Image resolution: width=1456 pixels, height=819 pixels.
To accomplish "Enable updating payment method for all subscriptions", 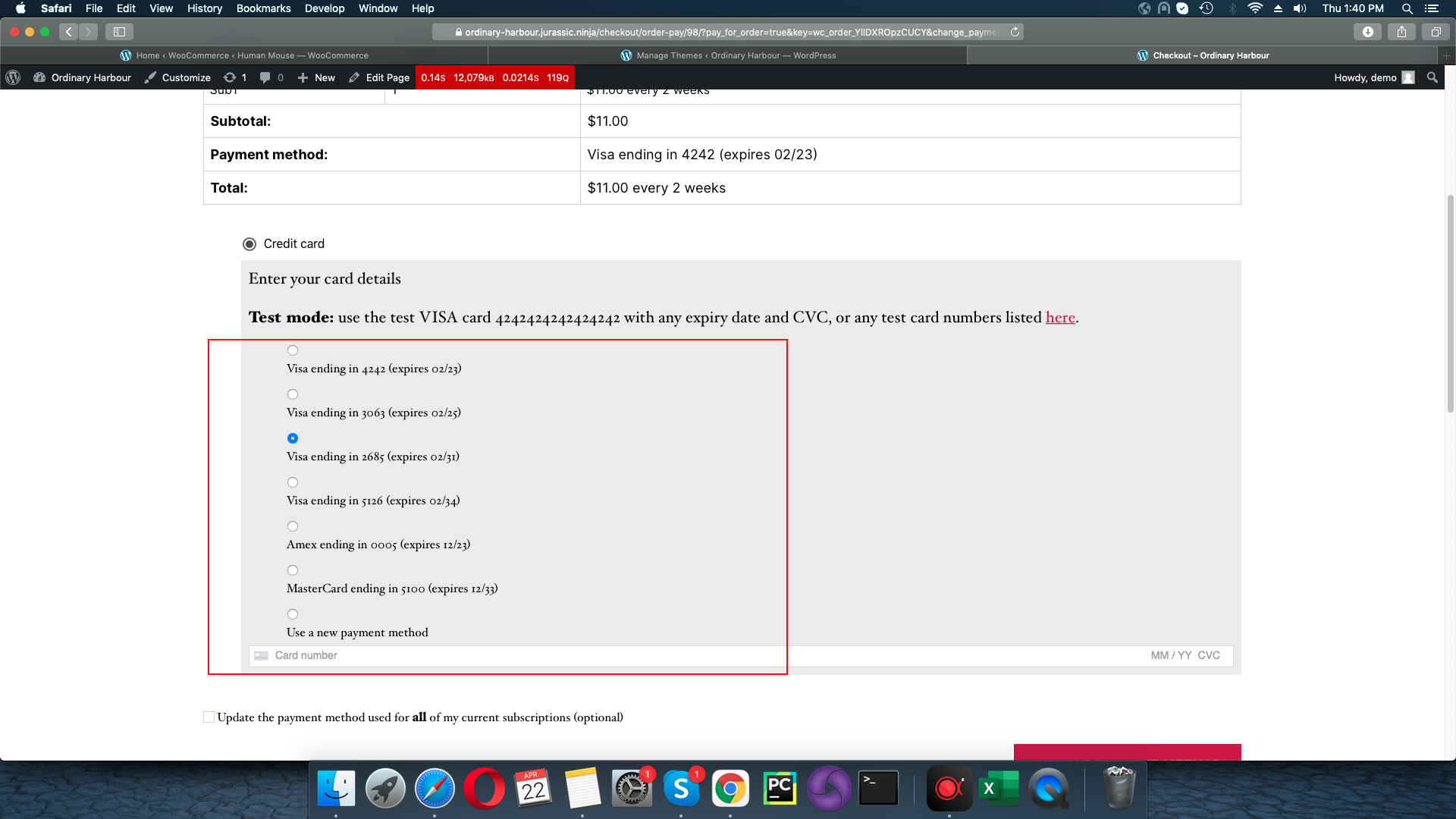I will coord(208,717).
